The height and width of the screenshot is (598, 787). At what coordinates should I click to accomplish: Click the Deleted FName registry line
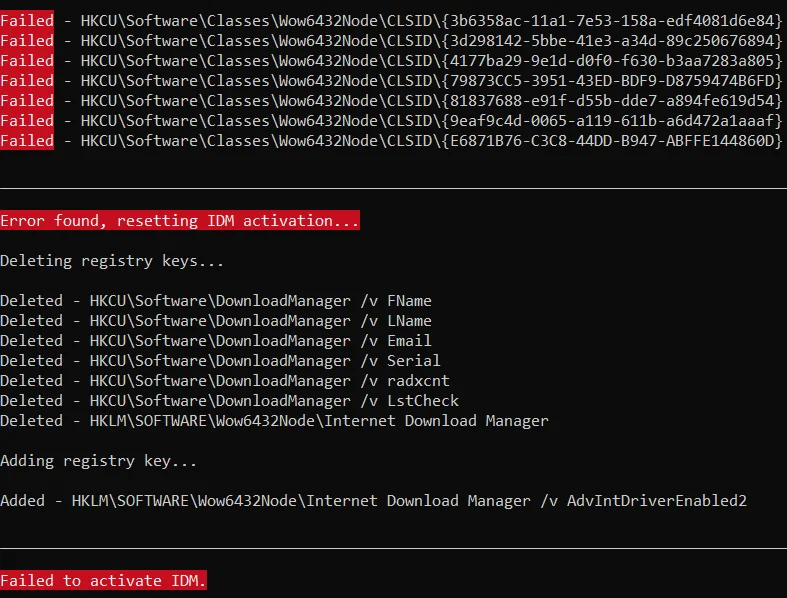point(216,301)
